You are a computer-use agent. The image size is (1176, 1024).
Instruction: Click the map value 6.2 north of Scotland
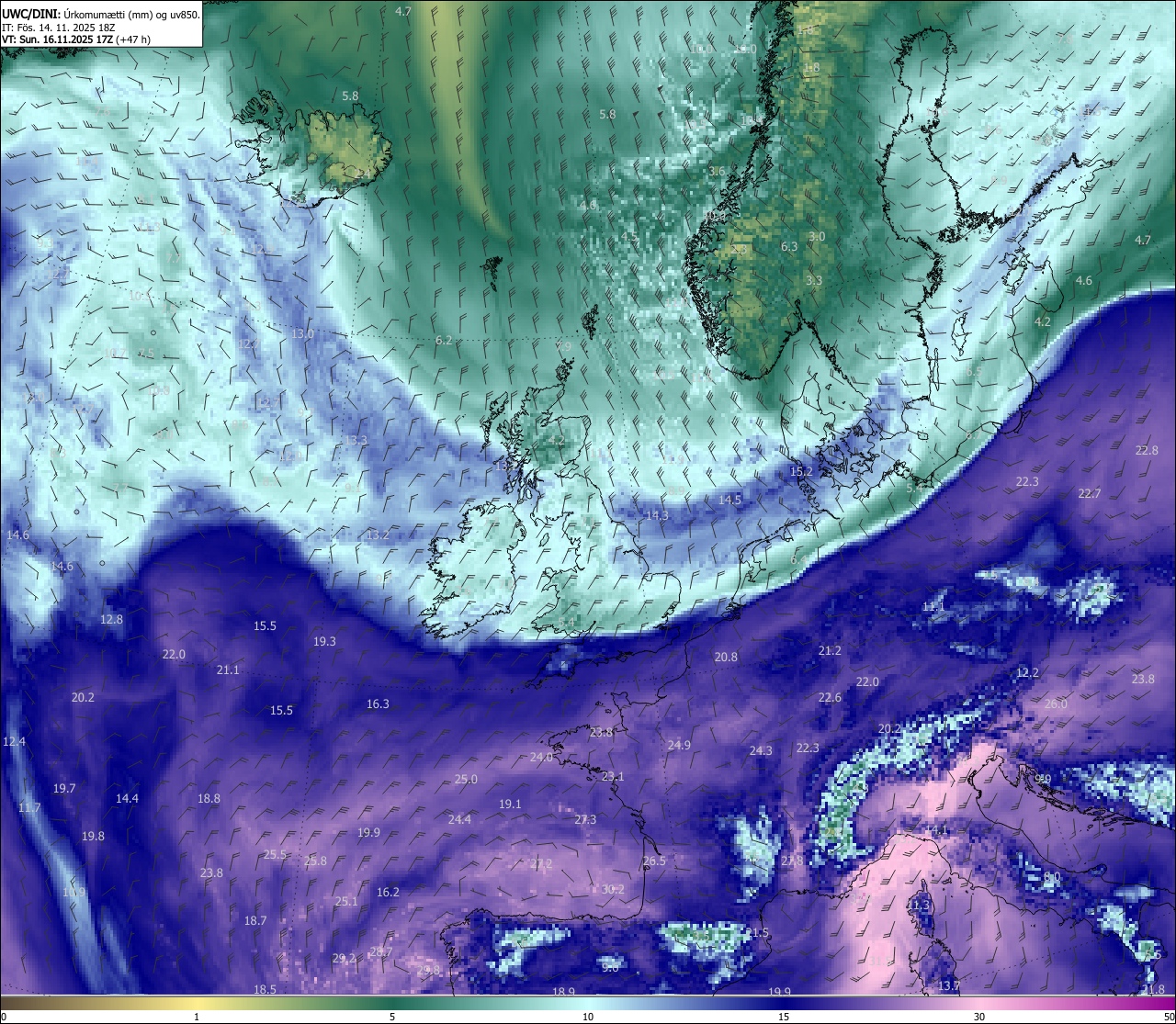click(444, 340)
